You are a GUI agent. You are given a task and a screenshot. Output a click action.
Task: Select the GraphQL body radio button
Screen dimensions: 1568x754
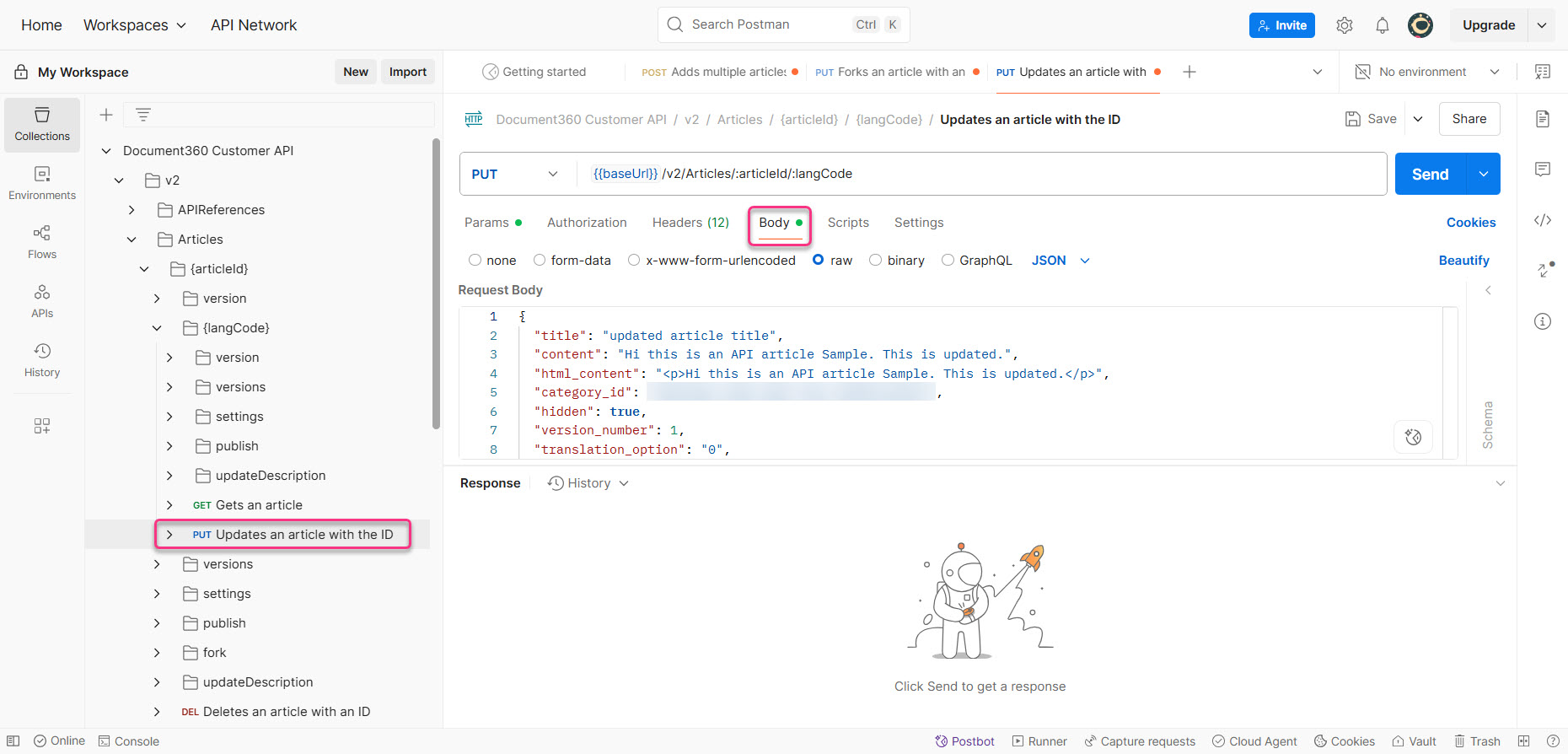[x=948, y=261]
